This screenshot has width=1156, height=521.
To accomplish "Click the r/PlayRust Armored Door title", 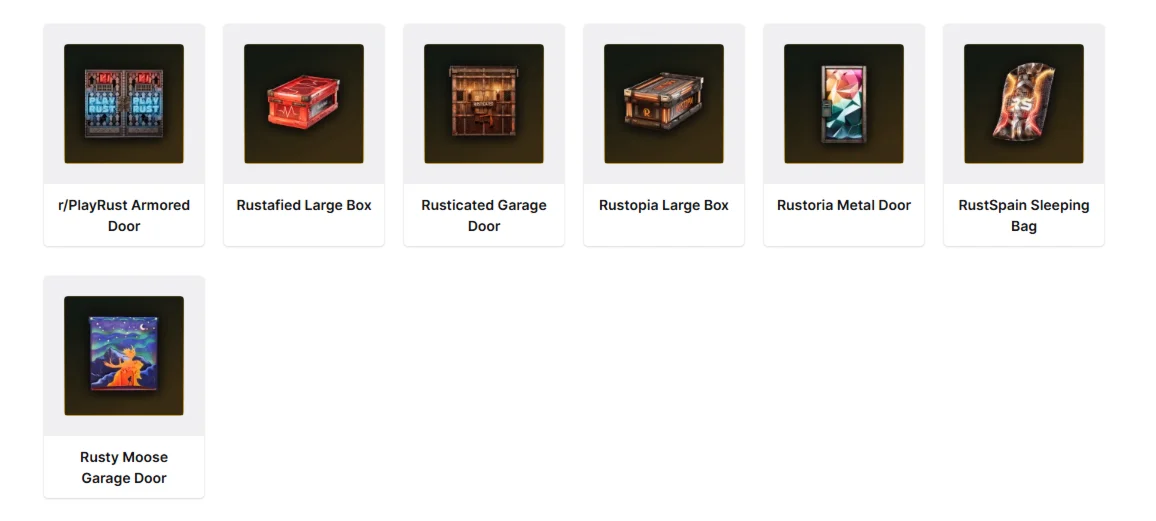I will pyautogui.click(x=124, y=215).
